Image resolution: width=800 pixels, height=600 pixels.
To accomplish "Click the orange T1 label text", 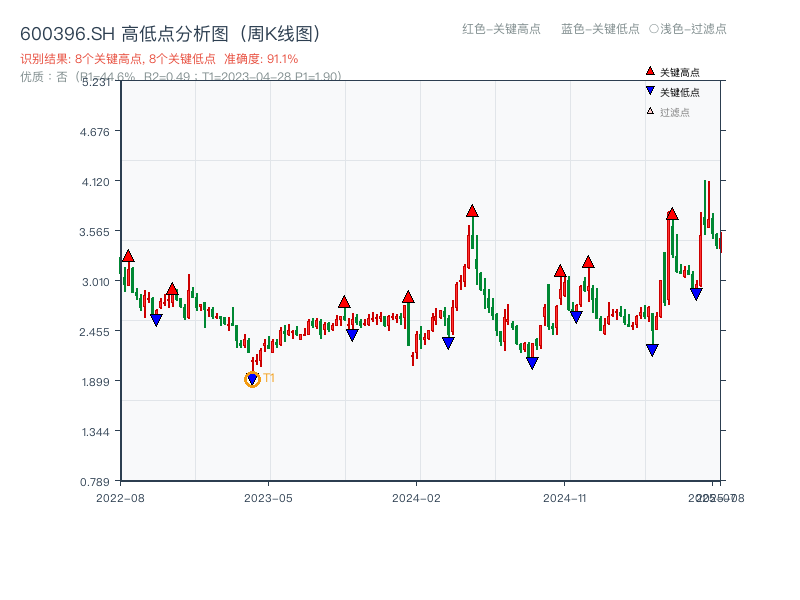I will [269, 378].
